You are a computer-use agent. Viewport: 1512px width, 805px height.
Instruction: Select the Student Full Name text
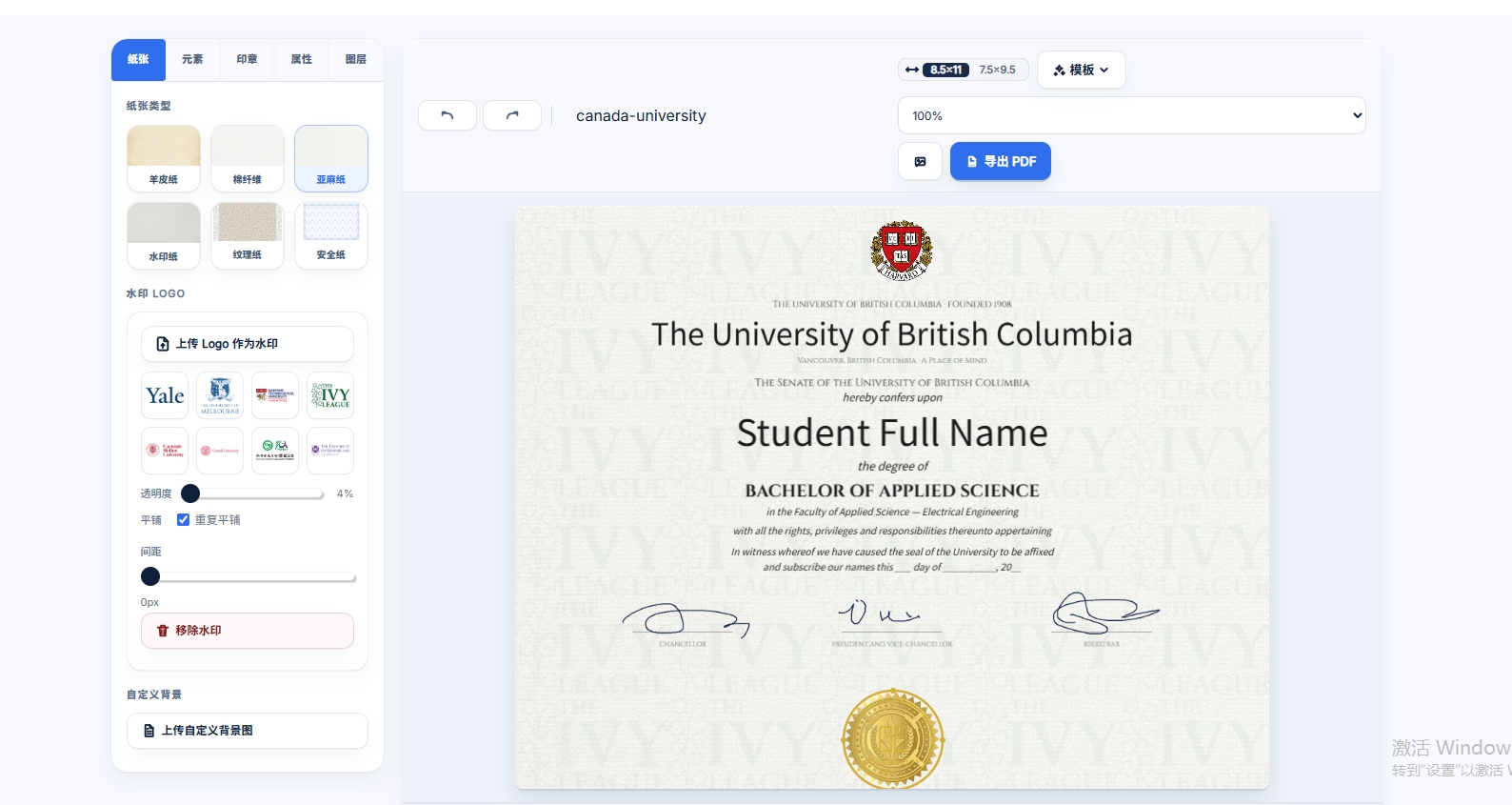tap(892, 433)
